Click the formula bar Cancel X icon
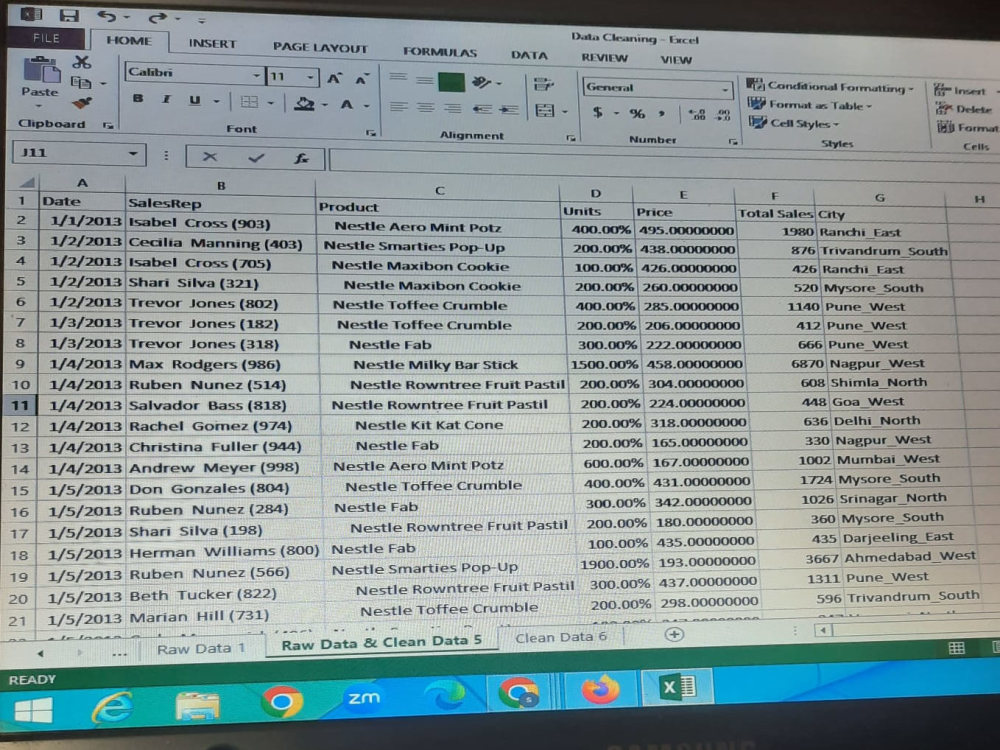 tap(209, 156)
